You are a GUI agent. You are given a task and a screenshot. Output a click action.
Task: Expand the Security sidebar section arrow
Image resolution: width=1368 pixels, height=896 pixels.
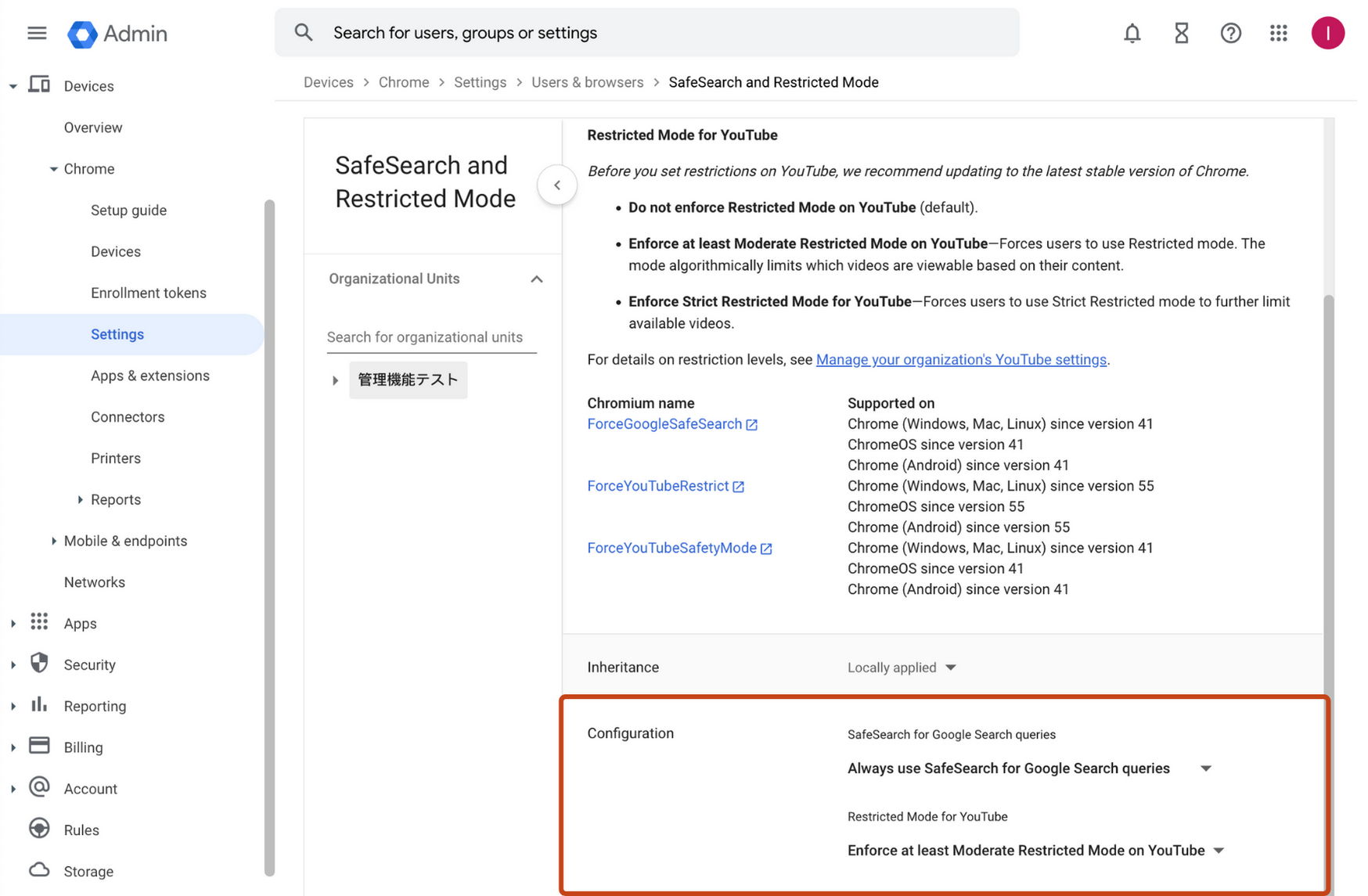pyautogui.click(x=13, y=665)
